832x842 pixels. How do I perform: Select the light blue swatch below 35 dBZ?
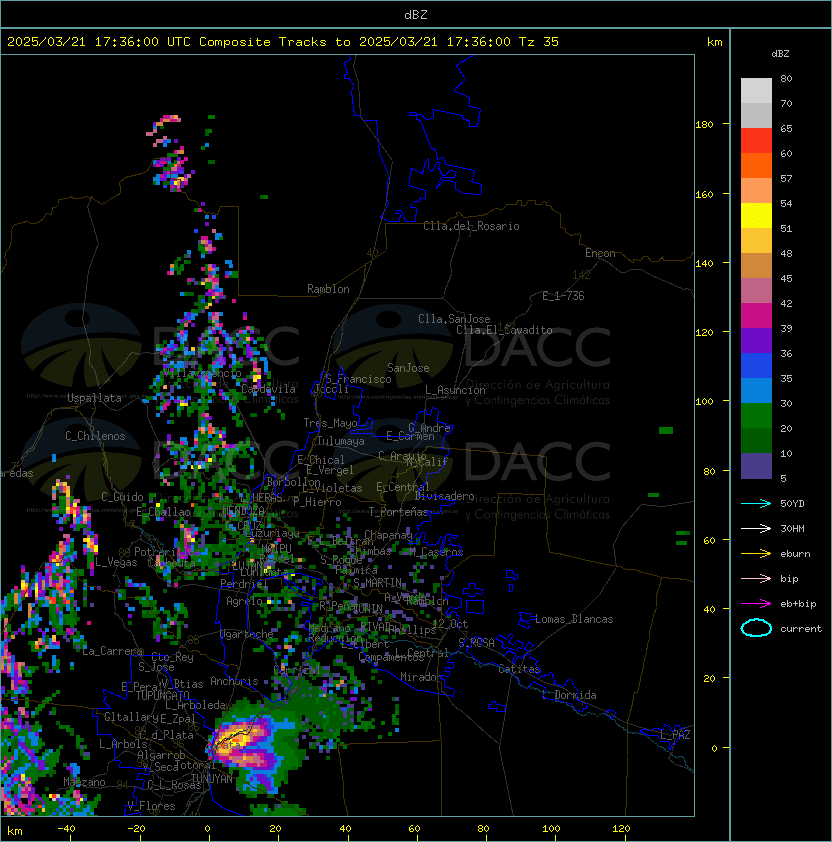[756, 390]
